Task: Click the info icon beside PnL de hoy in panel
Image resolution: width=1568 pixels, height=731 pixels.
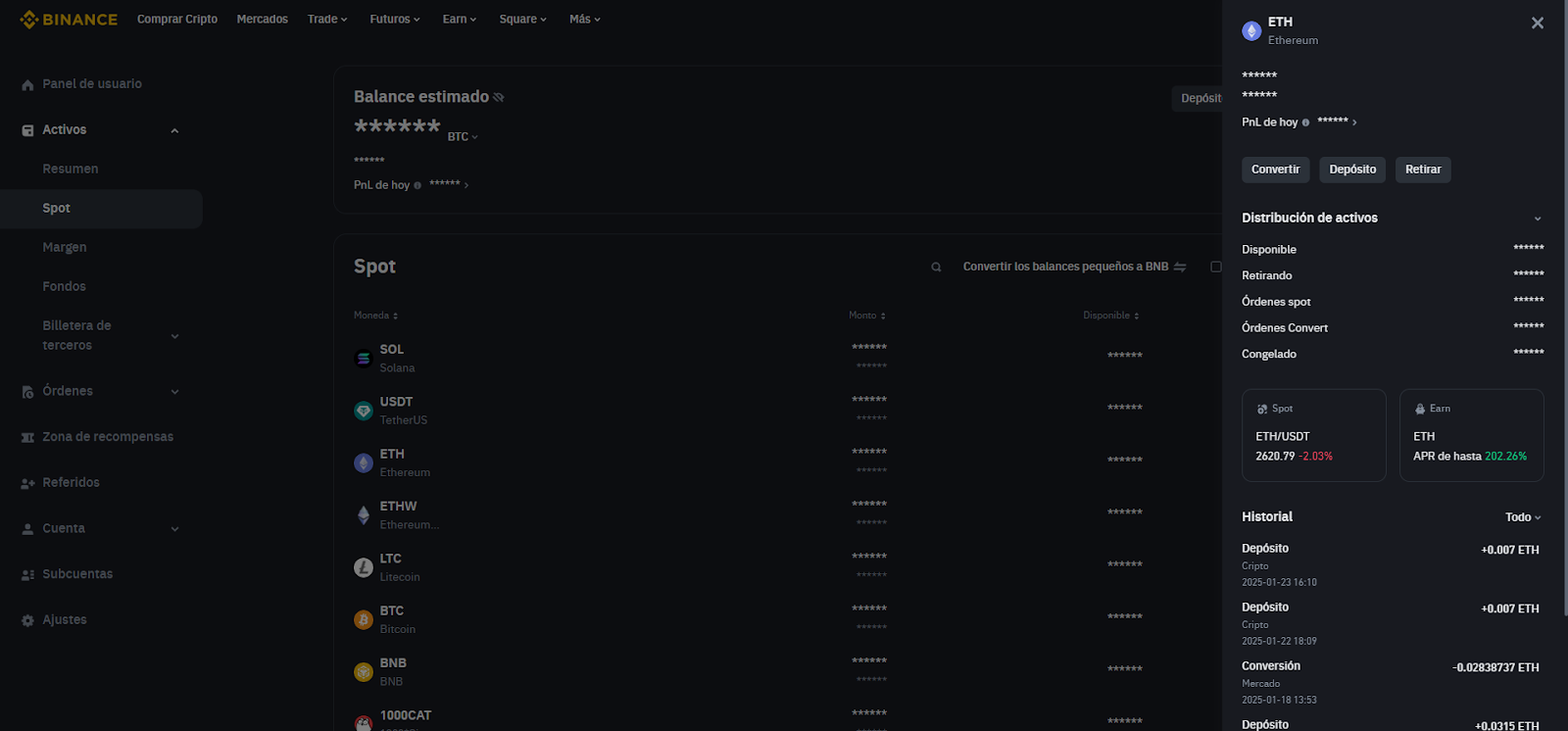Action: tap(1305, 122)
